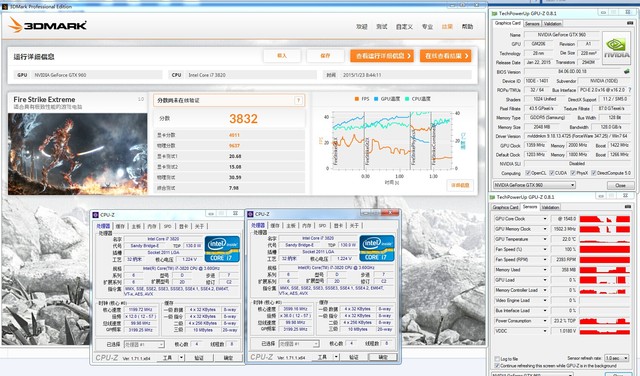640x376 pixels.
Task: Click the 载入 button in 3DMark
Action: pos(282,56)
